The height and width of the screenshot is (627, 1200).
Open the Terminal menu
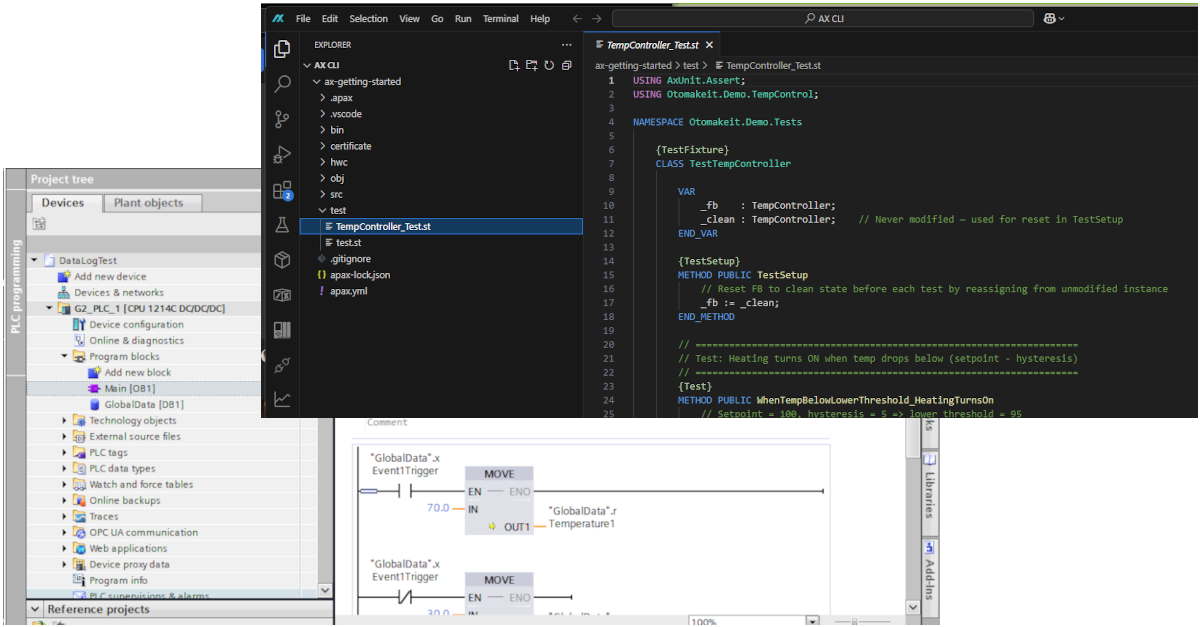click(501, 18)
